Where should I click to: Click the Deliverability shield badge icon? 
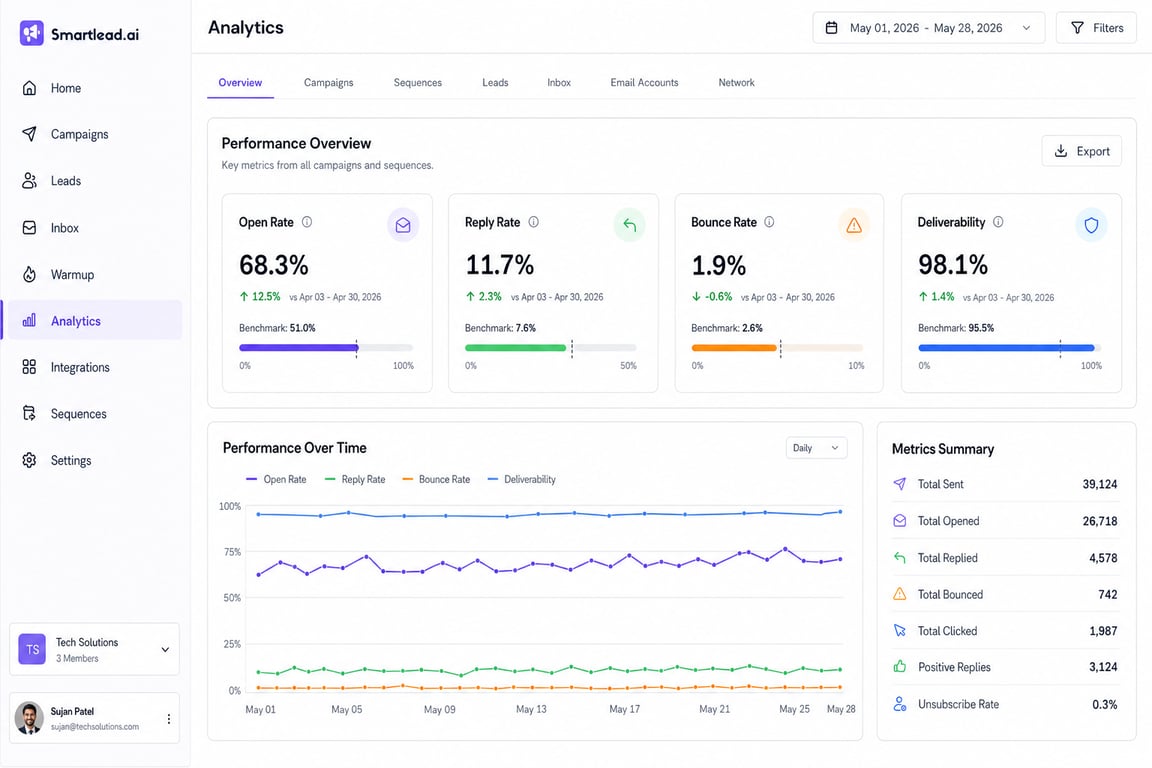(x=1091, y=225)
